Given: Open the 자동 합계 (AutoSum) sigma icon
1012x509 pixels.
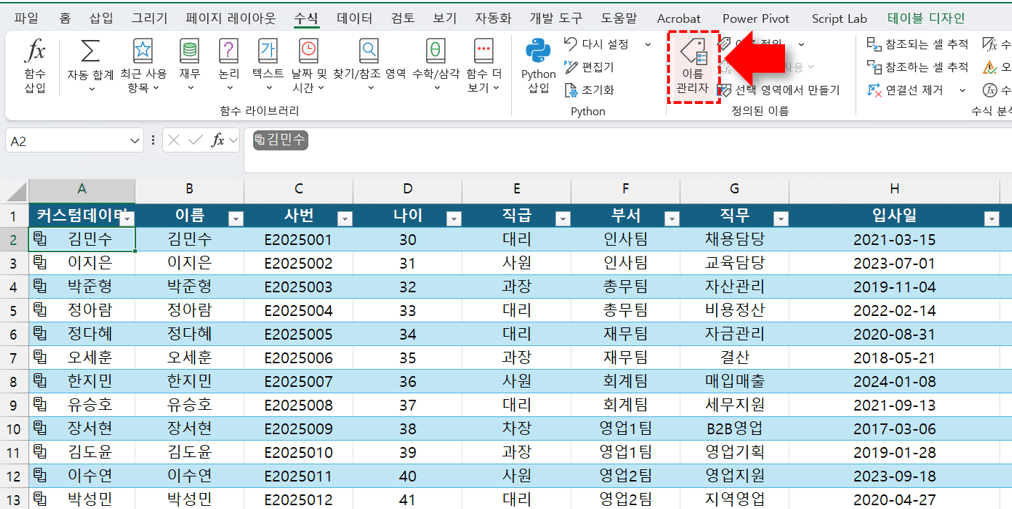Looking at the screenshot, I should click(x=90, y=52).
